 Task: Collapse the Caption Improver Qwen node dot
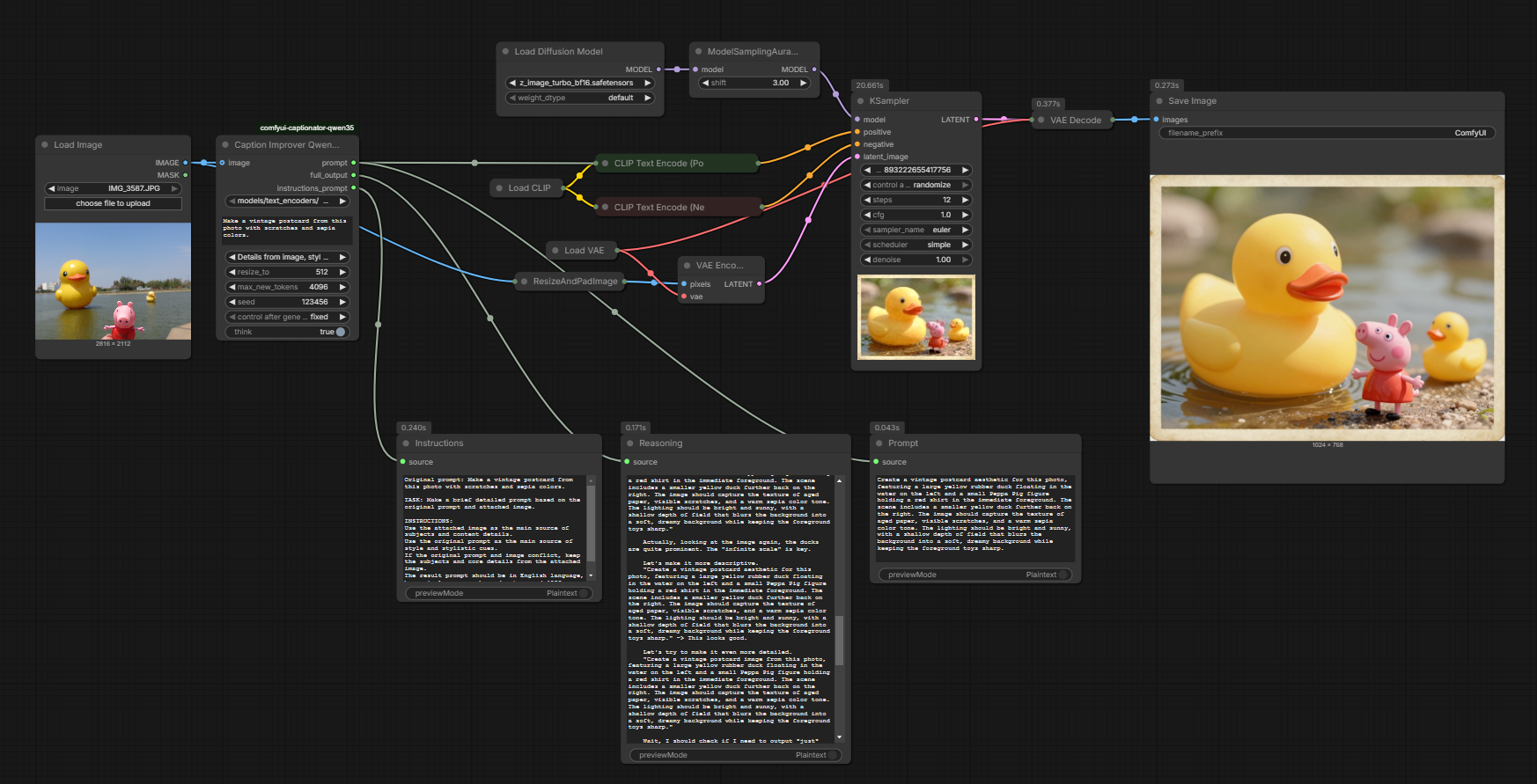tap(225, 145)
